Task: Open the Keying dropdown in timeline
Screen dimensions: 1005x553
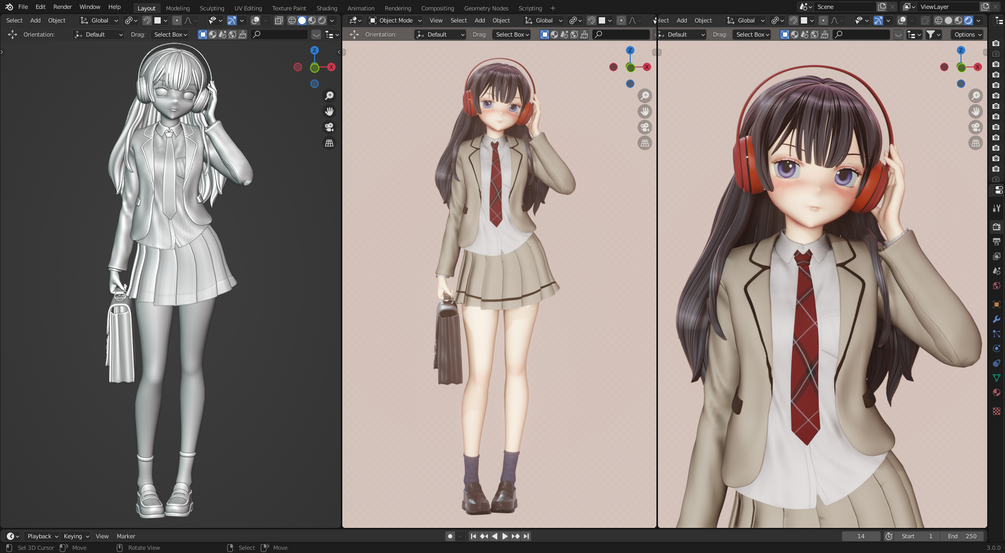Action: pos(76,536)
